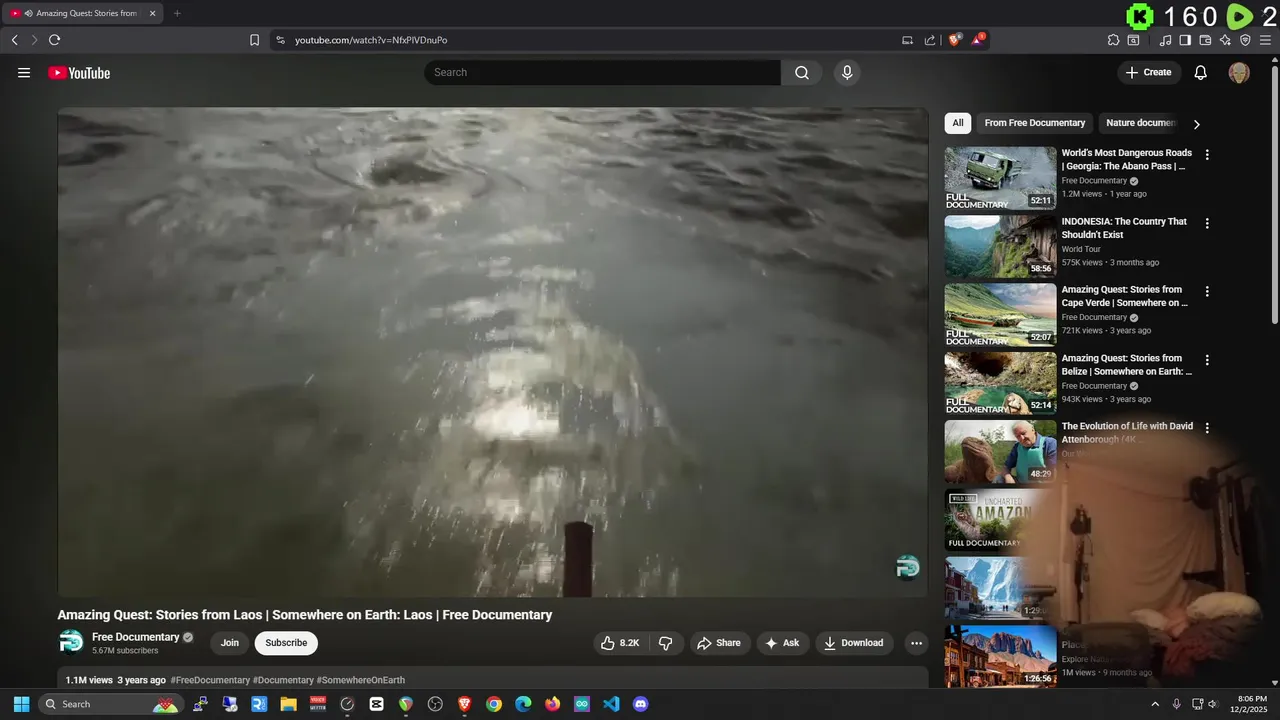Click the Ask button
1280x720 pixels.
click(x=782, y=643)
